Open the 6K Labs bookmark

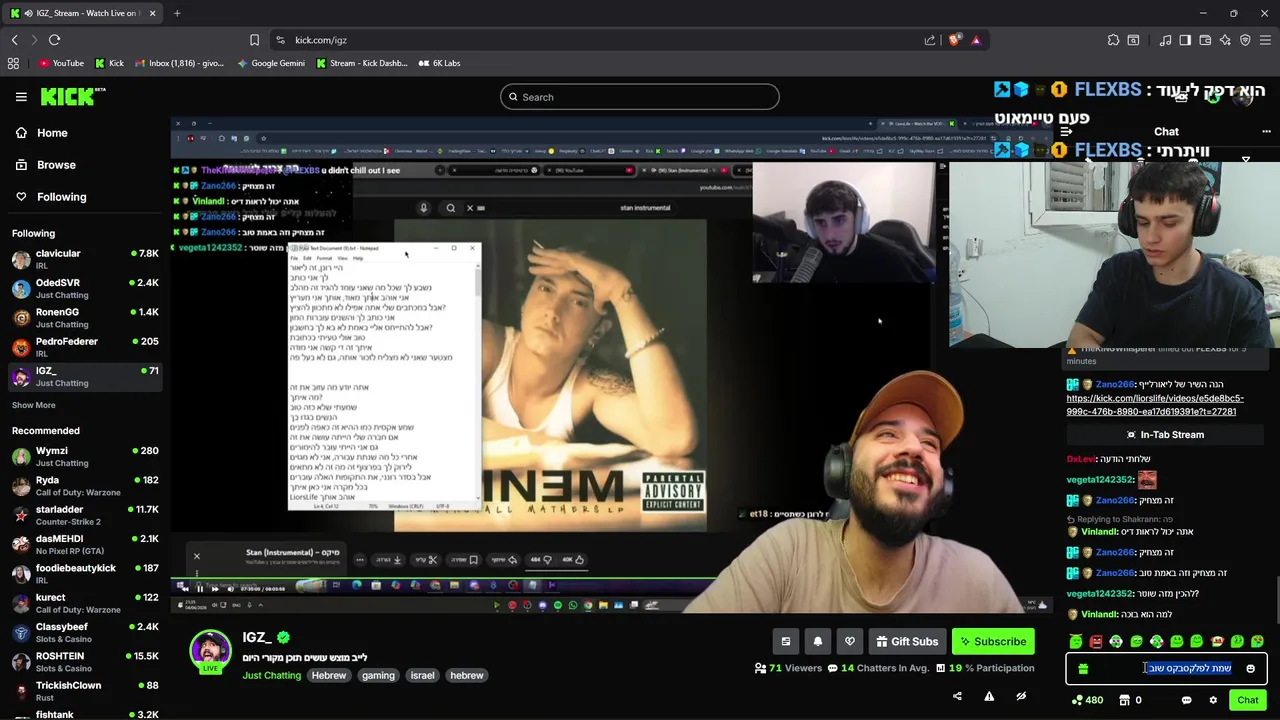coord(439,63)
